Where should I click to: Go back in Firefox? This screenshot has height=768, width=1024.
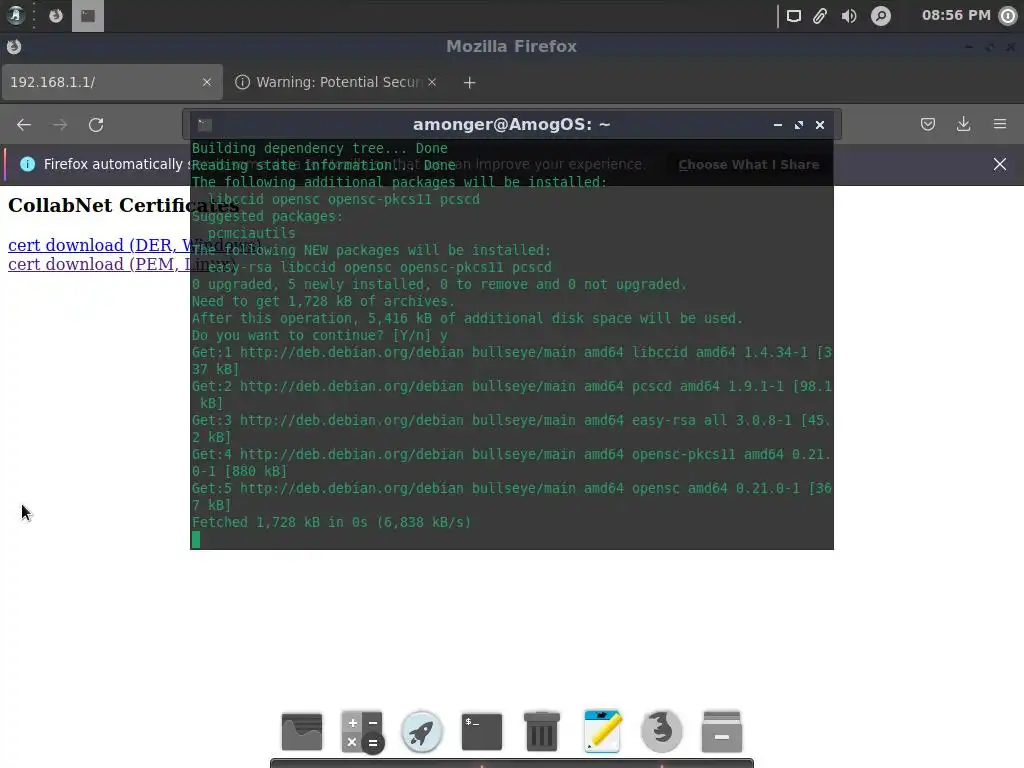coord(24,125)
